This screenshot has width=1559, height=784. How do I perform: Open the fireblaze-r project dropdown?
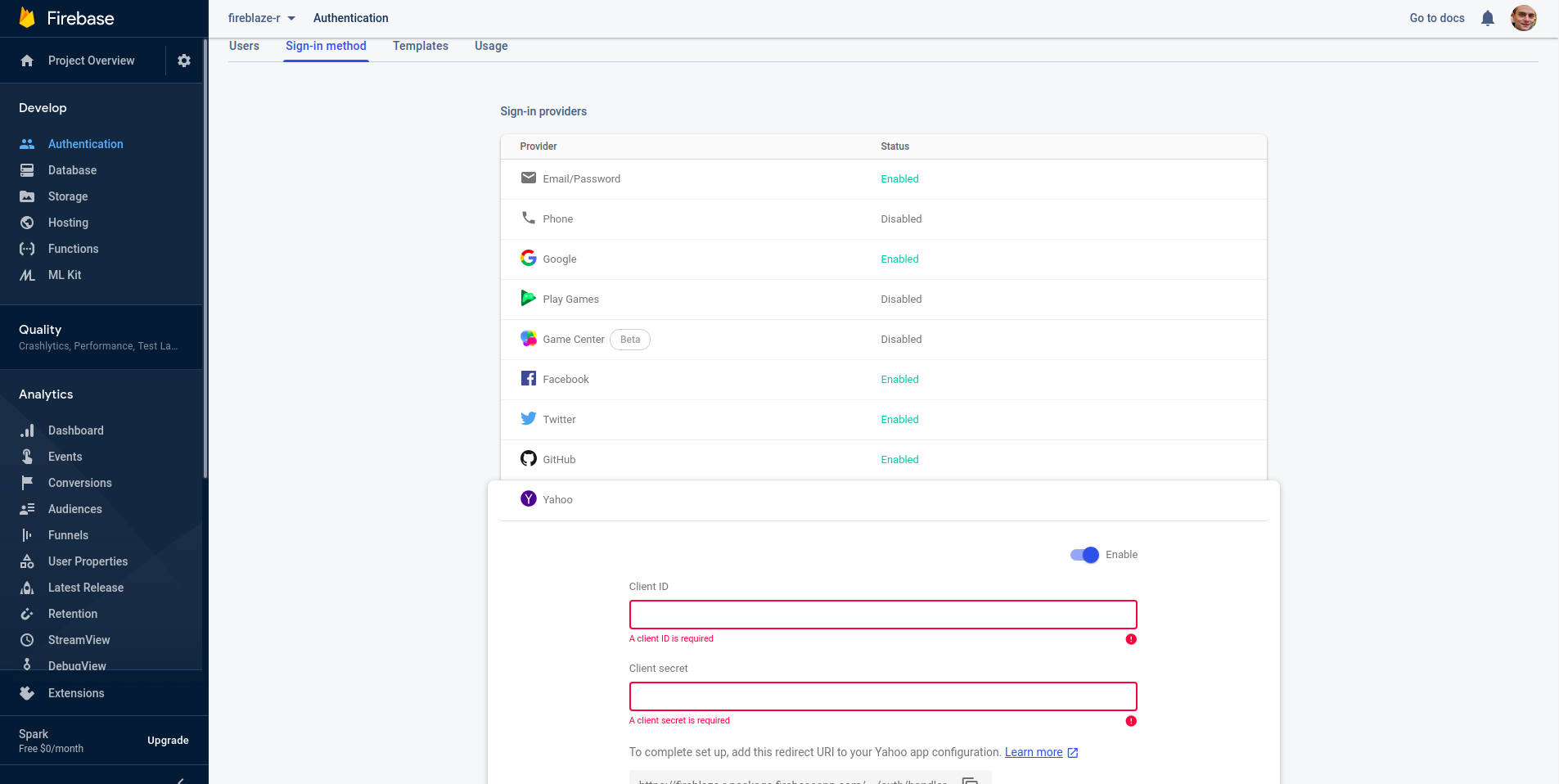(262, 18)
